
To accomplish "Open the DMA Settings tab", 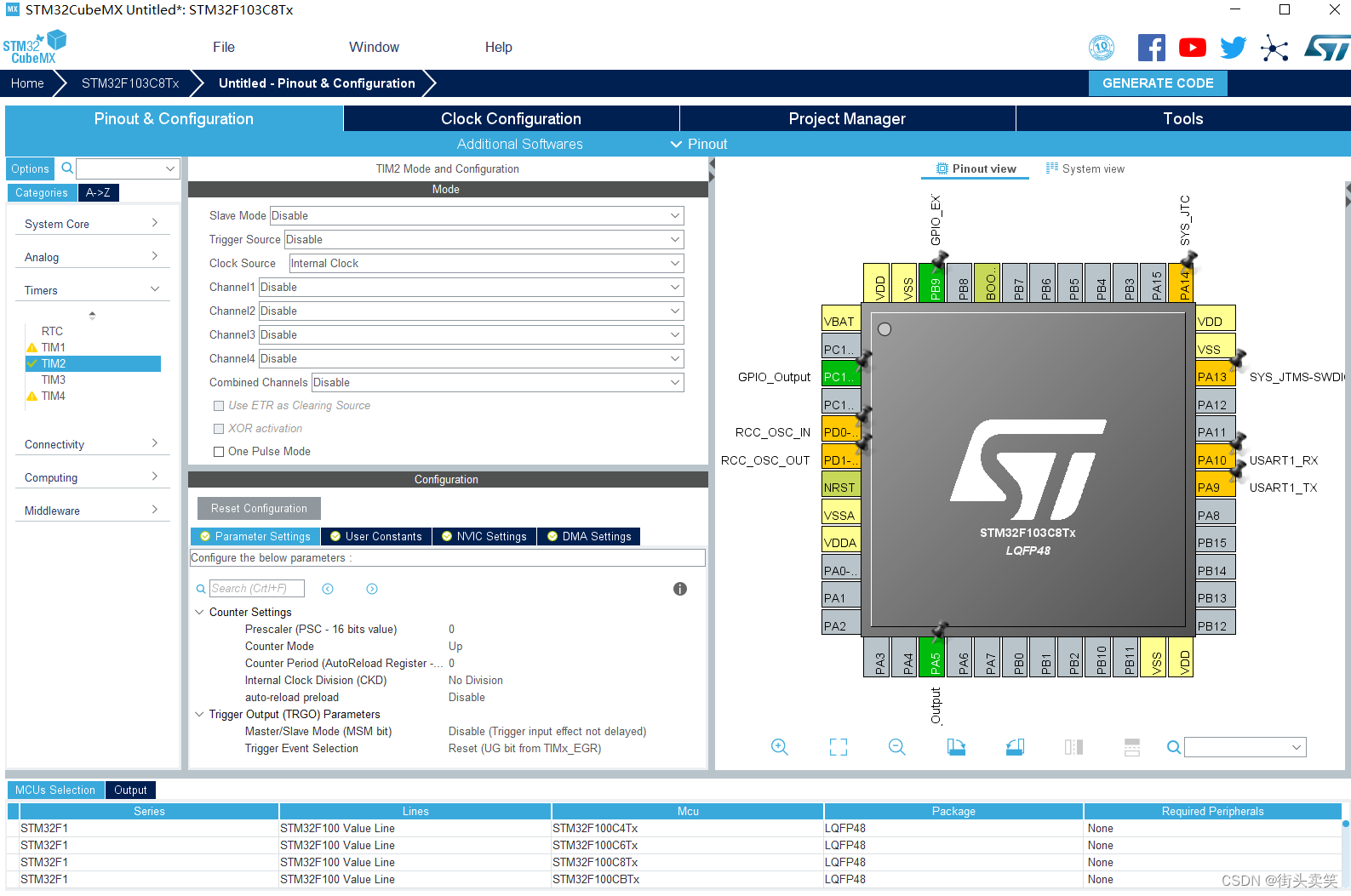I will 589,536.
